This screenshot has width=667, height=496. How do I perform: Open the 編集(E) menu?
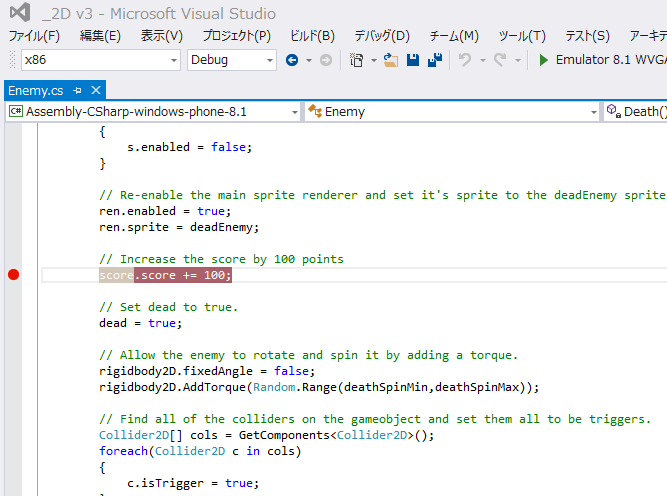pos(100,36)
